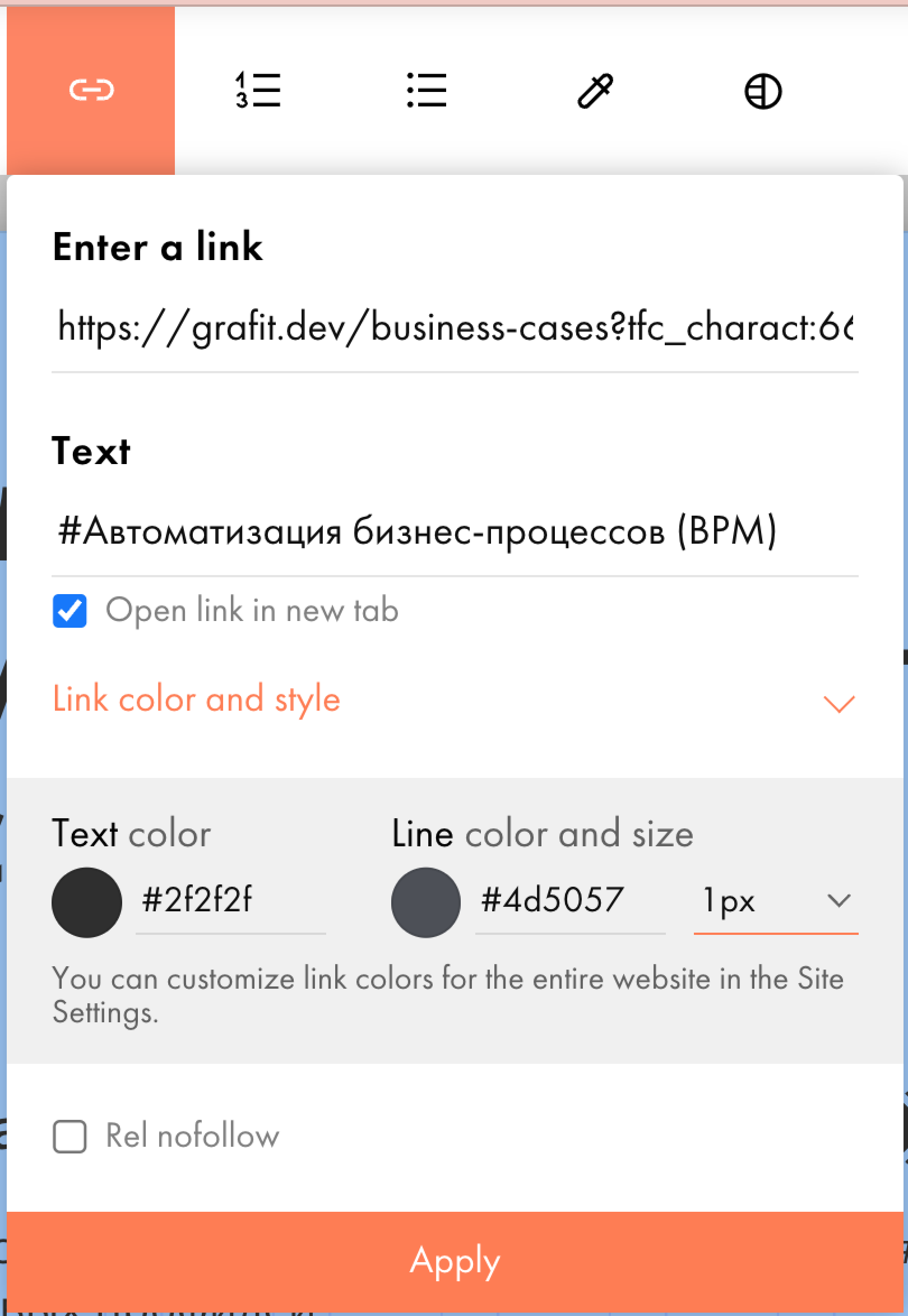Select the numbered list icon
This screenshot has height=1316, width=908.
tap(258, 90)
